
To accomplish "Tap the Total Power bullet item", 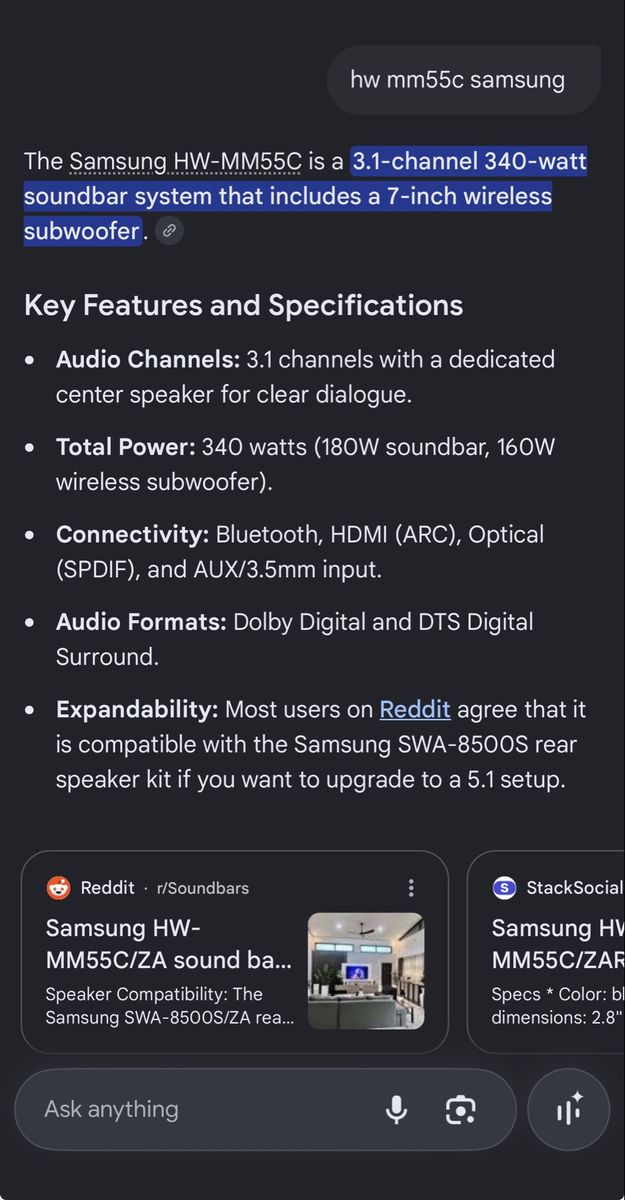I will pyautogui.click(x=305, y=464).
